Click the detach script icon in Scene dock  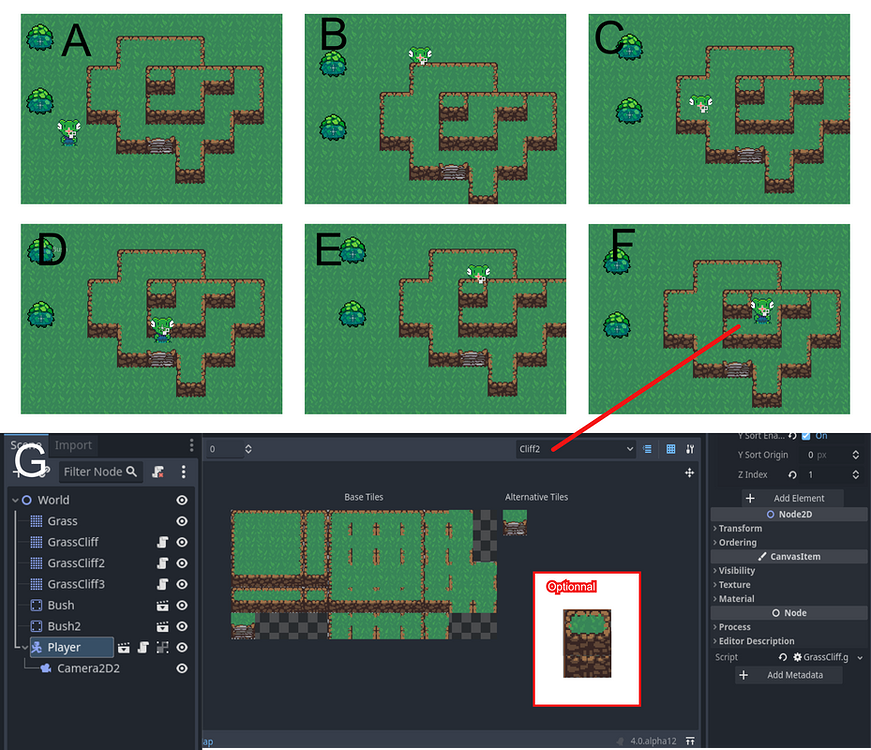(x=158, y=472)
